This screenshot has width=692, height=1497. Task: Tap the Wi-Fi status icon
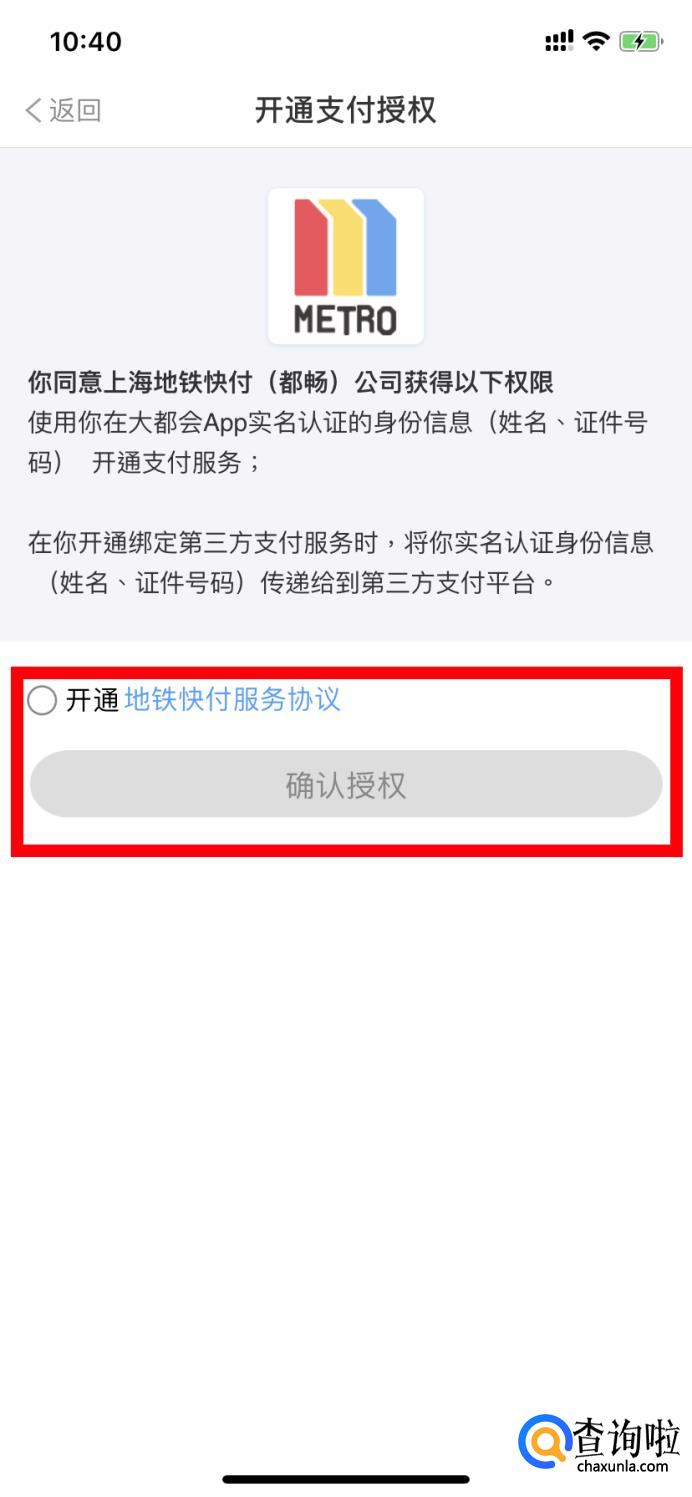pyautogui.click(x=597, y=41)
